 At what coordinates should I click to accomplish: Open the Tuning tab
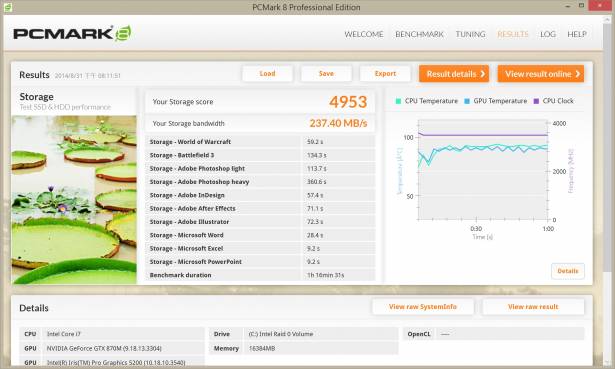(470, 35)
